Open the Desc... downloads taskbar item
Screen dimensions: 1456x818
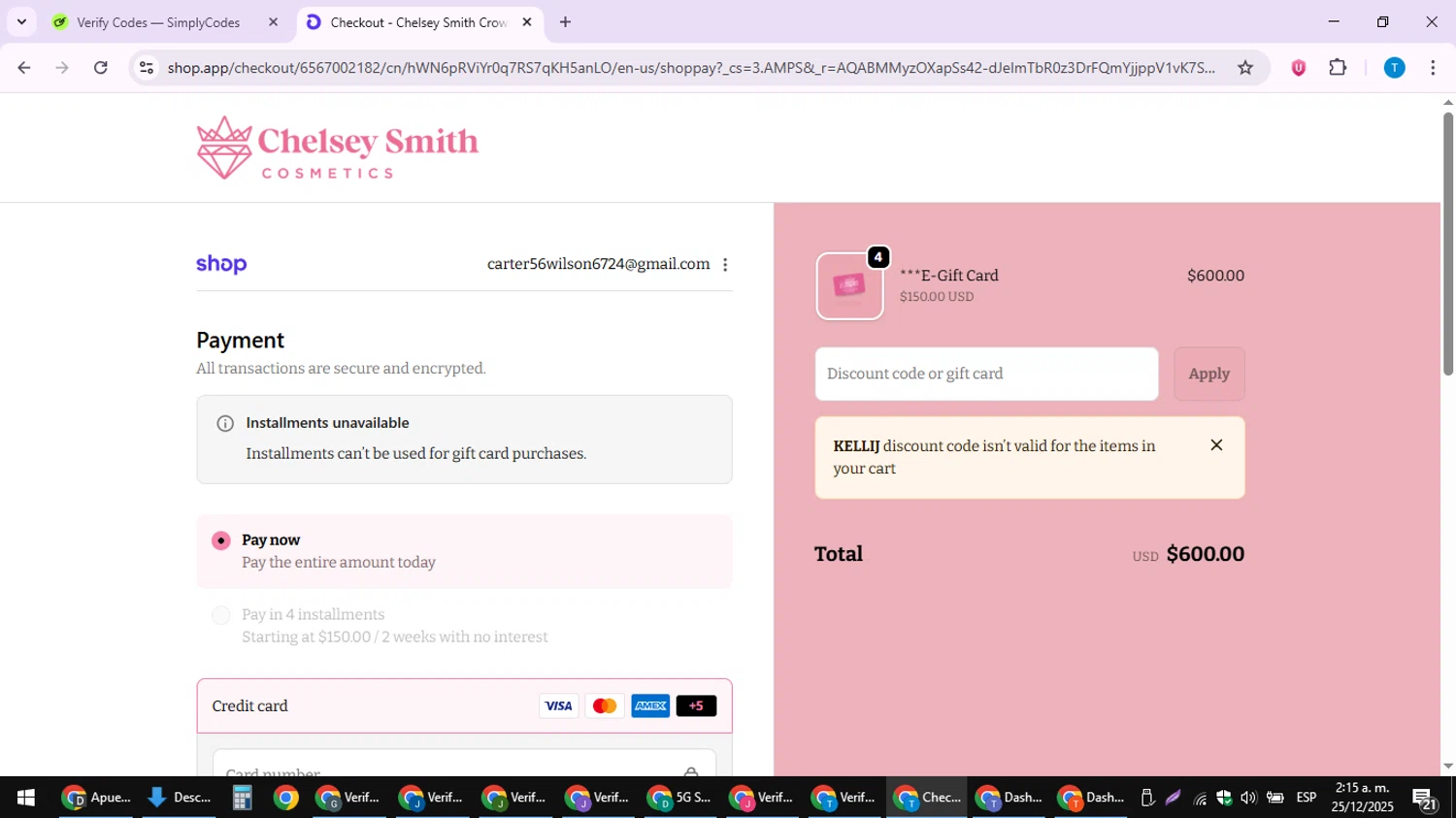(179, 798)
